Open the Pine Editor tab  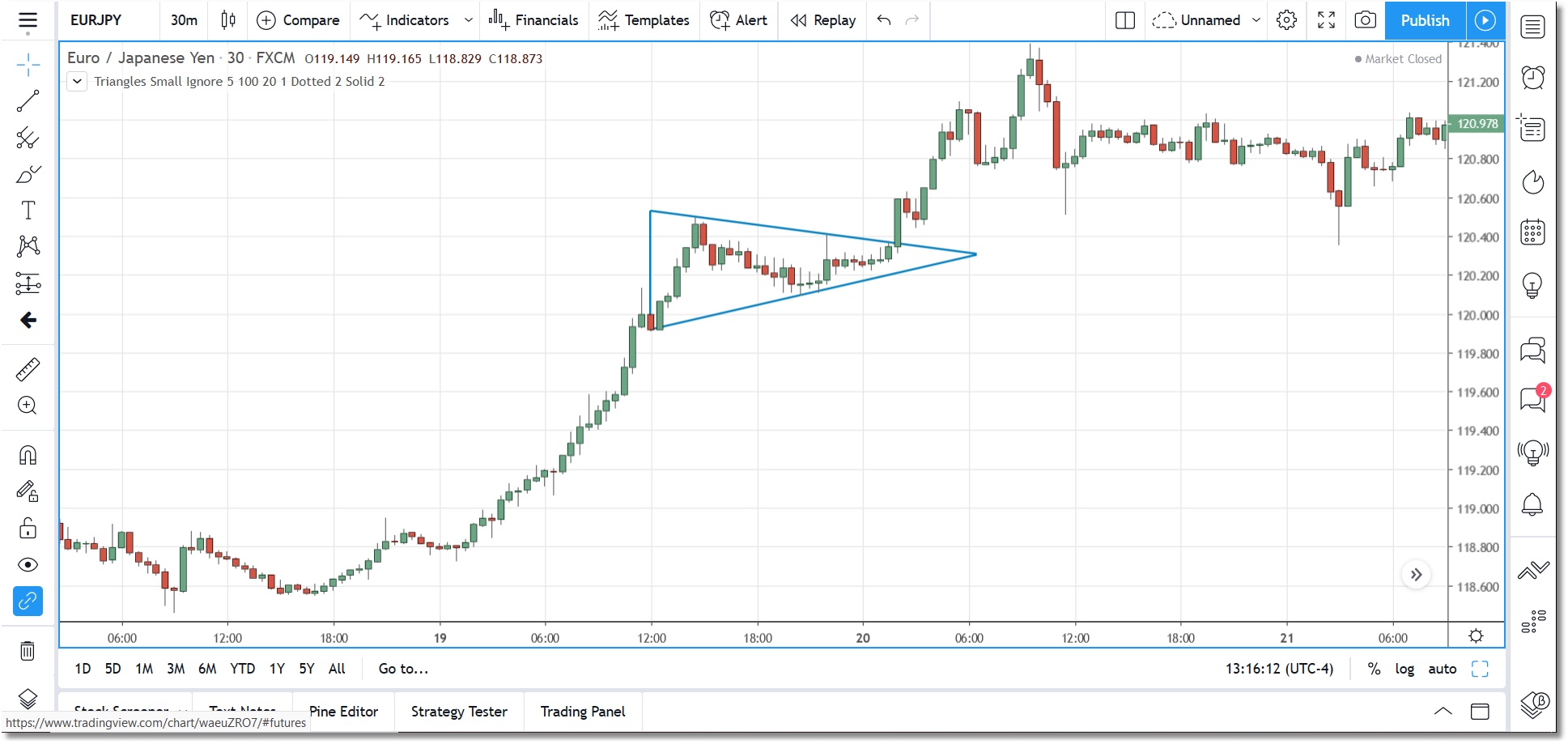(343, 712)
